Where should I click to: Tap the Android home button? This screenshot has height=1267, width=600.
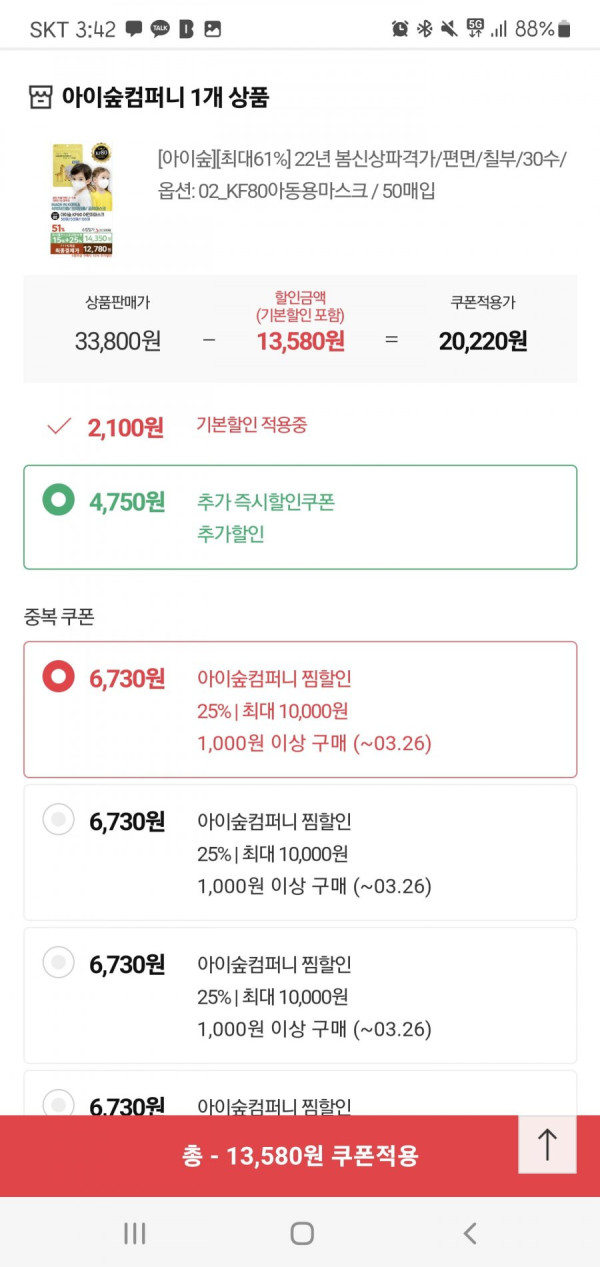[x=302, y=1233]
